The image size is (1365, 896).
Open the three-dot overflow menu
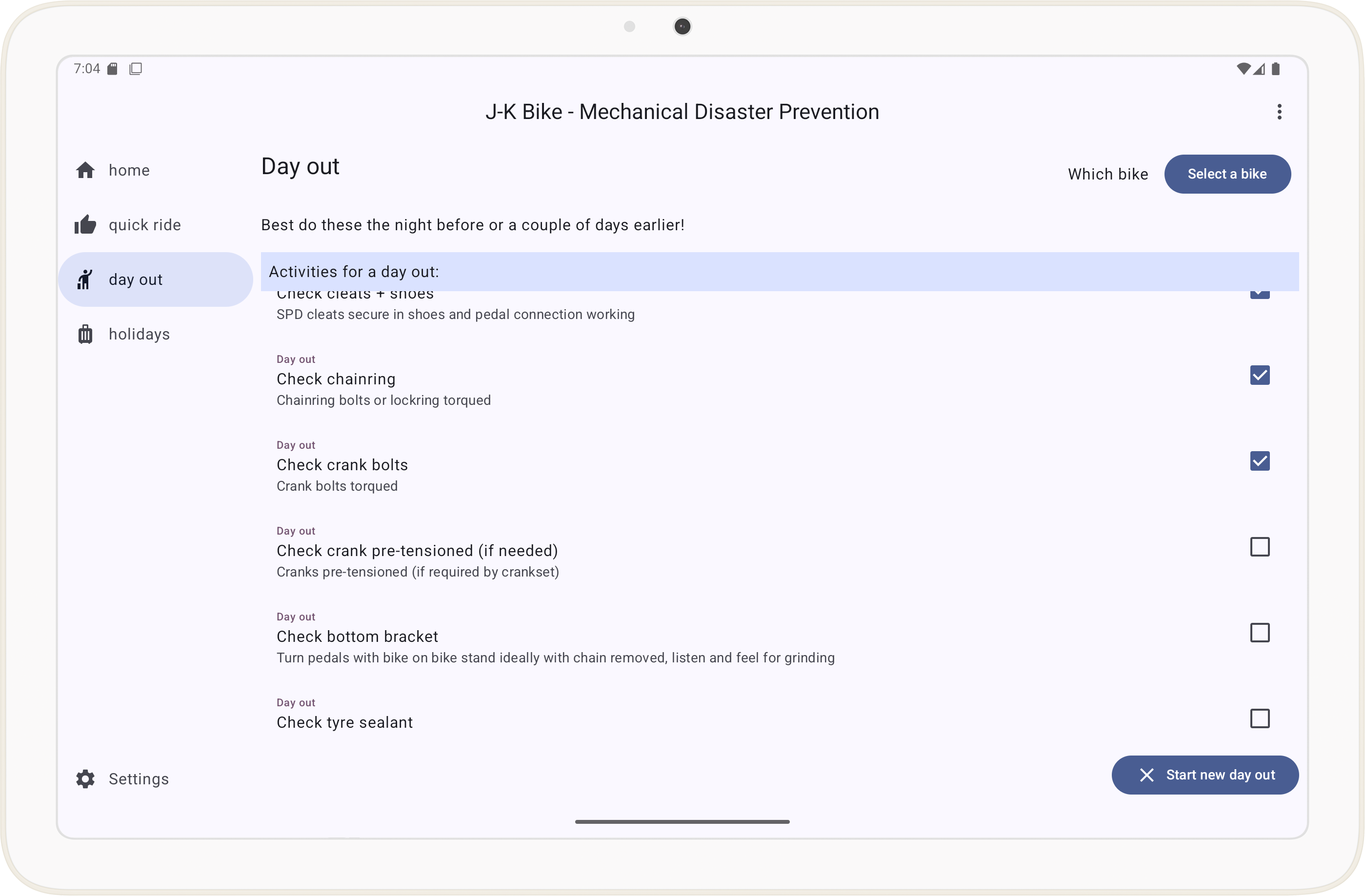click(1279, 112)
